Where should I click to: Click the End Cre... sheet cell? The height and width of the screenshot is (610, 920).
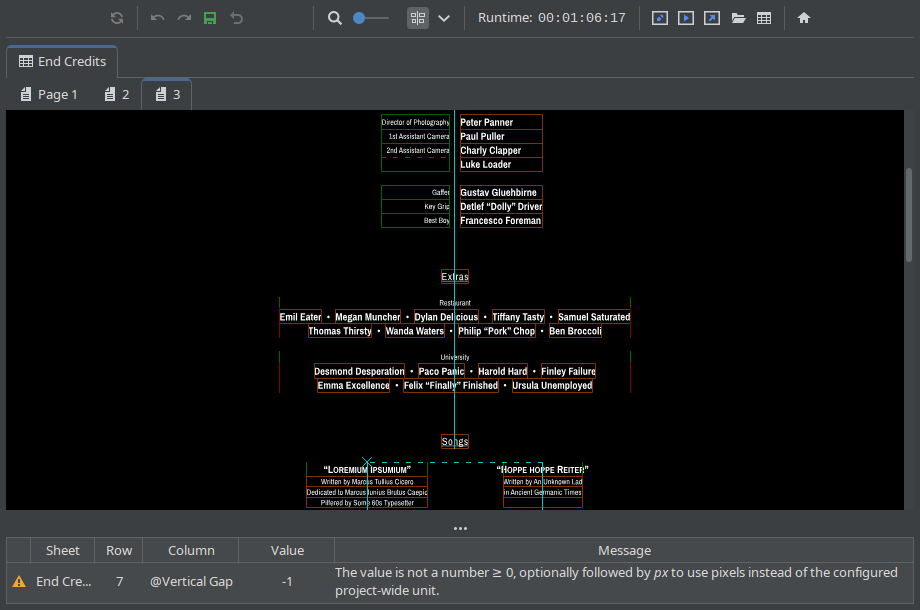click(63, 582)
